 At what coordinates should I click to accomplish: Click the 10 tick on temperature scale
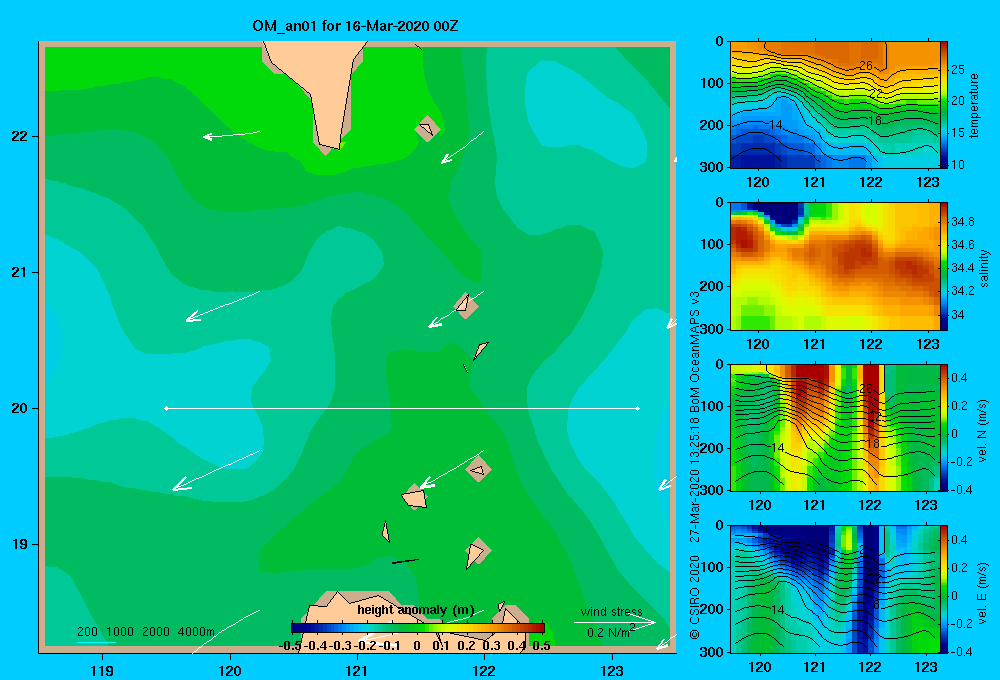(x=957, y=165)
